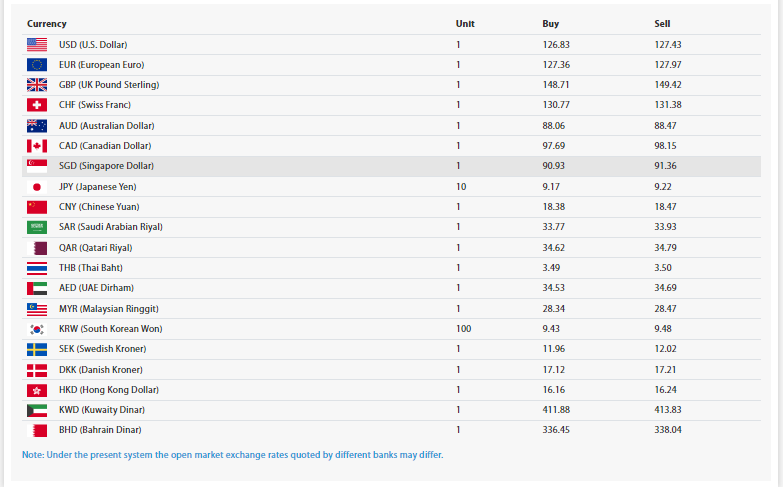The width and height of the screenshot is (783, 487).
Task: Click the Swedish flag icon
Action: coord(37,349)
